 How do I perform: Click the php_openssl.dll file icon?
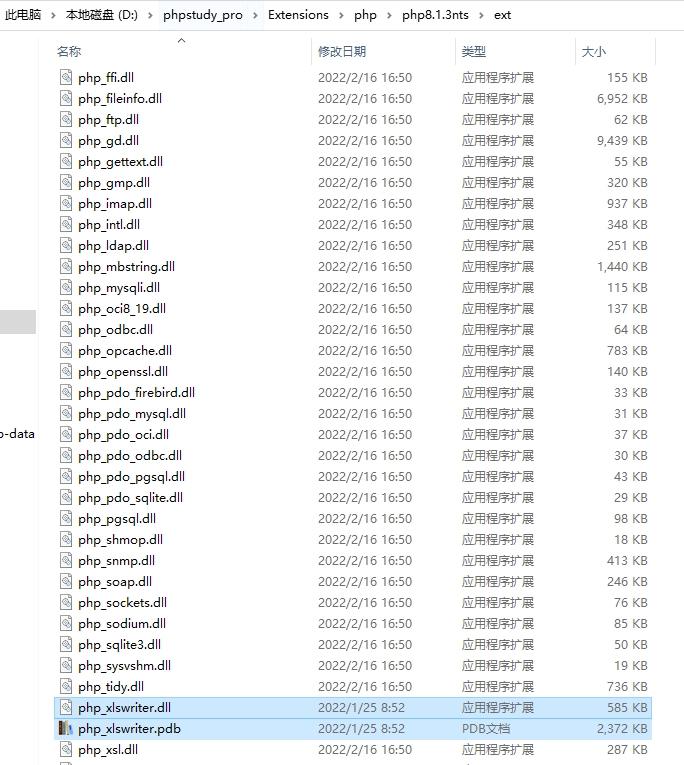pyautogui.click(x=66, y=371)
